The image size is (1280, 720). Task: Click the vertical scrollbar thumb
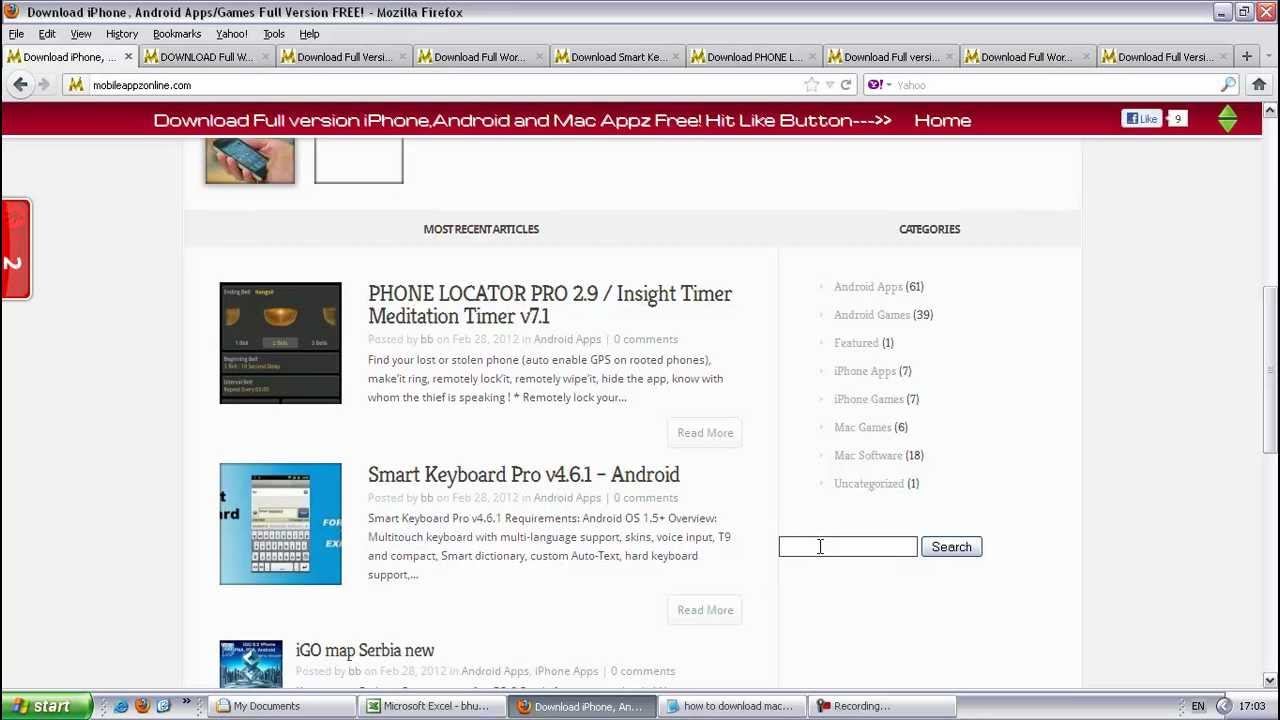pos(1270,370)
